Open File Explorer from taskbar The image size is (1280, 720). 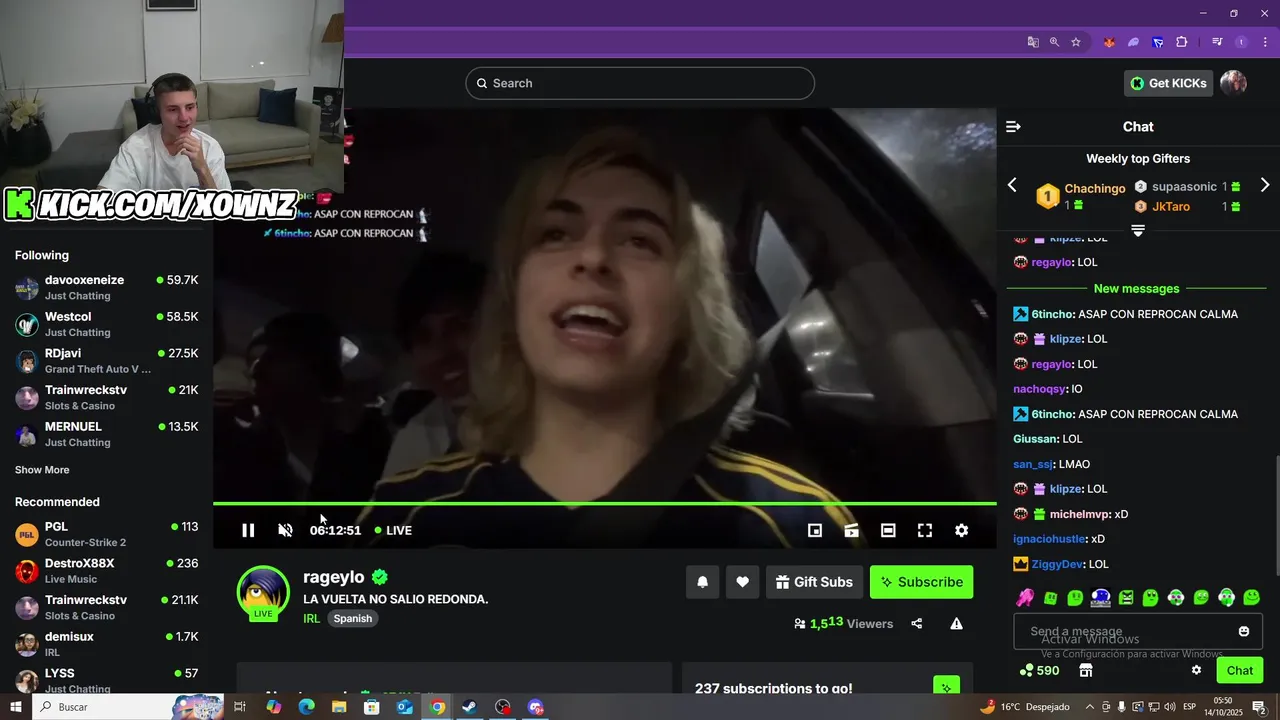tap(339, 707)
